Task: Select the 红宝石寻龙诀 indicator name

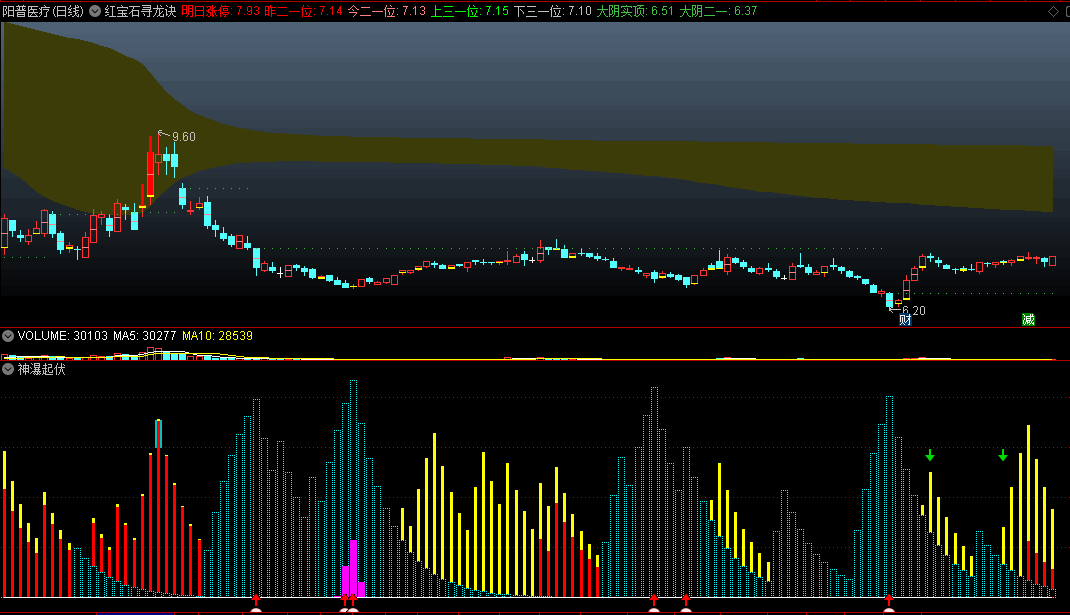Action: pyautogui.click(x=141, y=11)
